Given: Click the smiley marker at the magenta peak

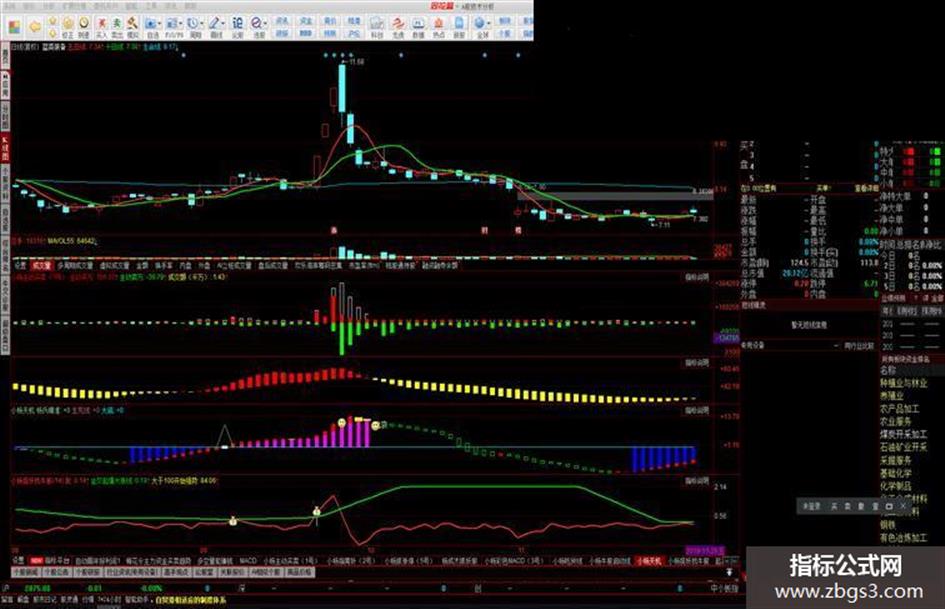Looking at the screenshot, I should point(342,423).
